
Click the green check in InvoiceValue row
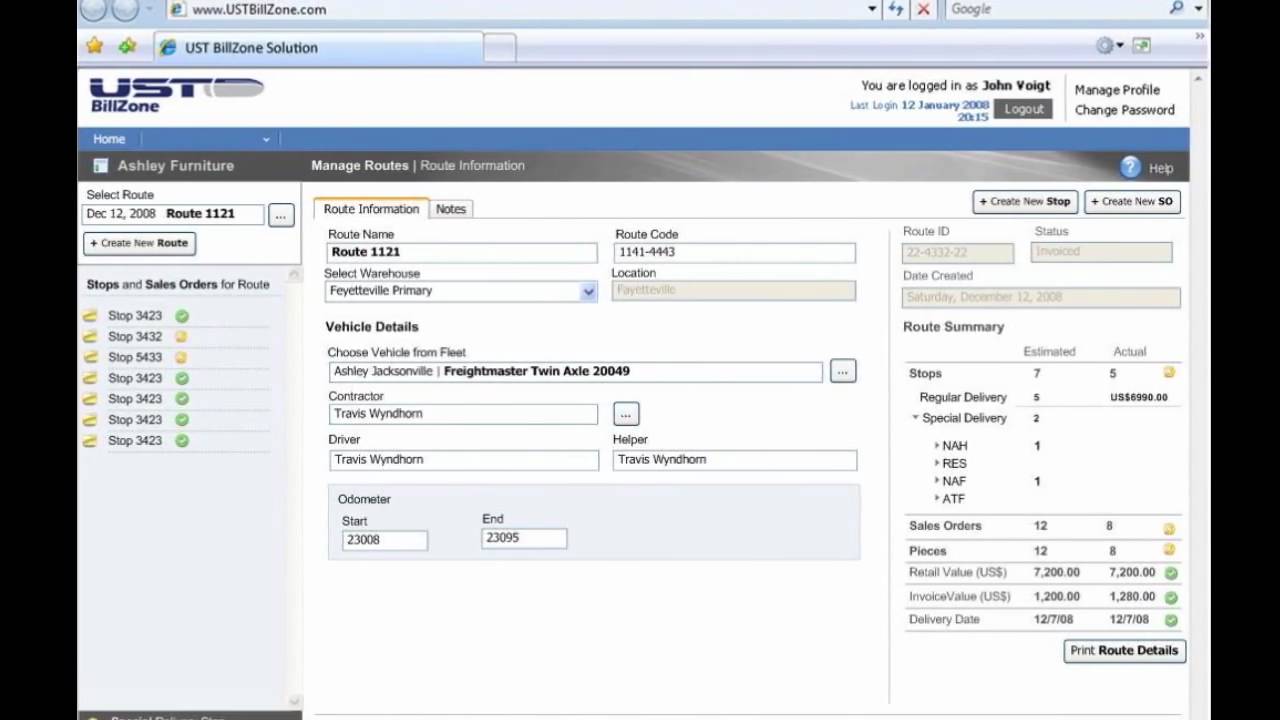(x=1171, y=597)
